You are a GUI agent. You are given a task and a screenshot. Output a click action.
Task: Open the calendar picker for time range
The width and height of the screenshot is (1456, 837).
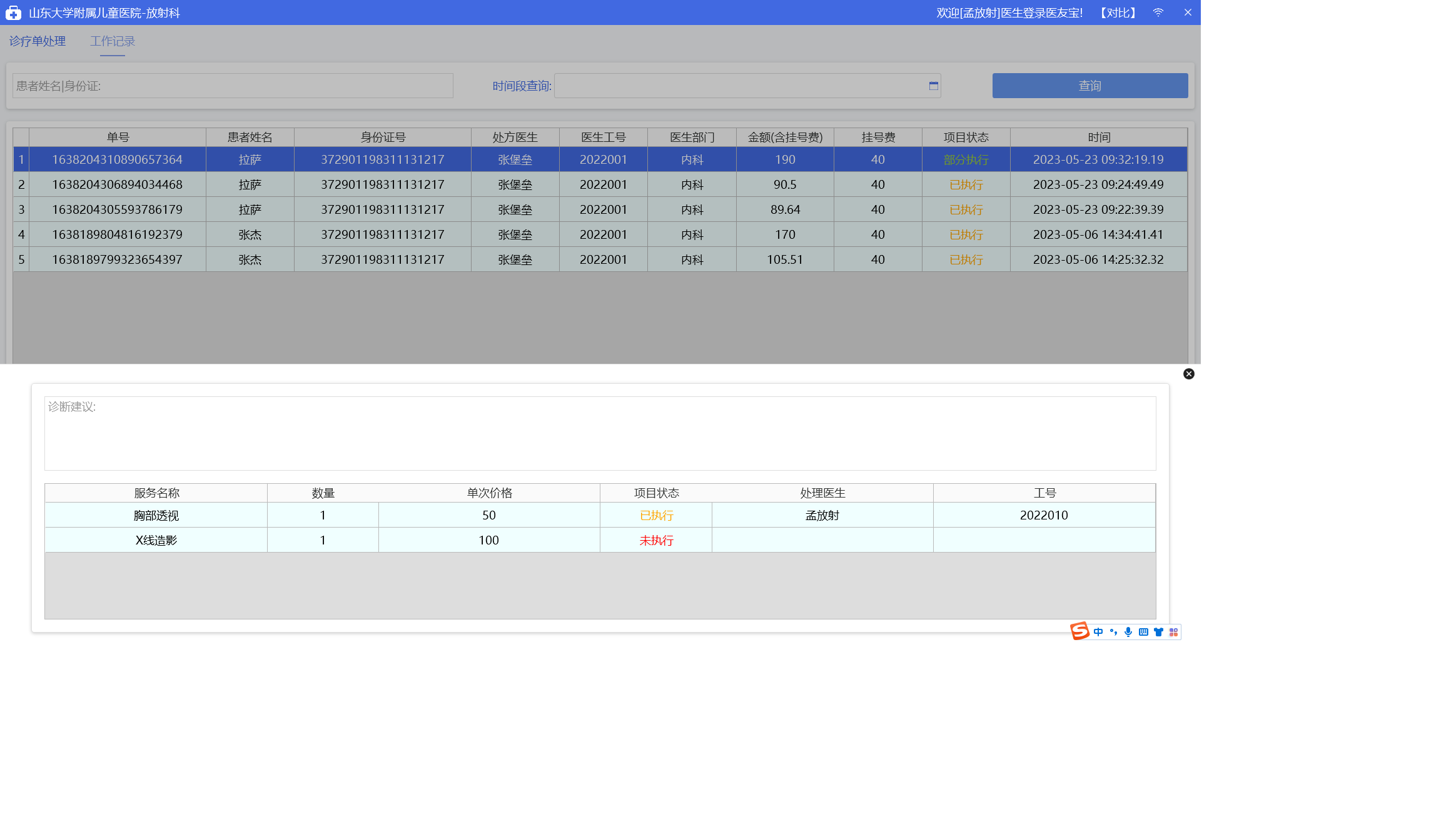934,86
